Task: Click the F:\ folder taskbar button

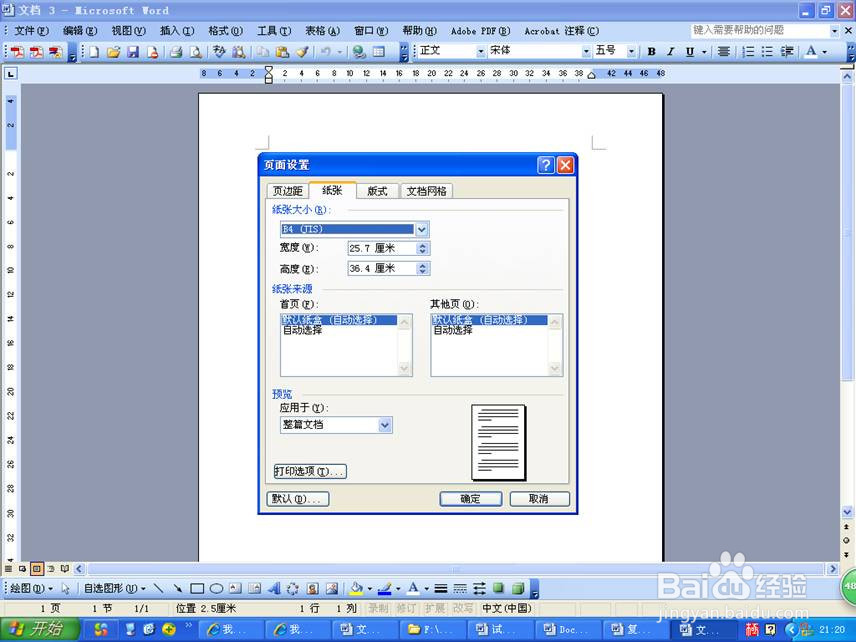Action: pos(431,629)
